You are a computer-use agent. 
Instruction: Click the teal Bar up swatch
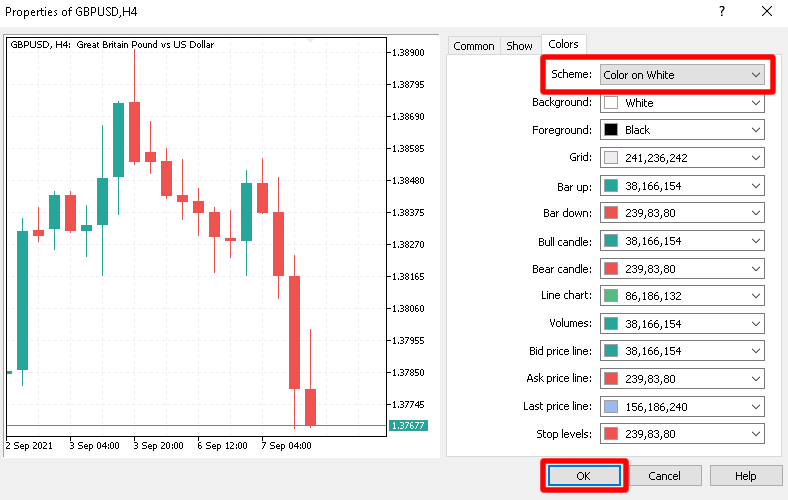[611, 186]
